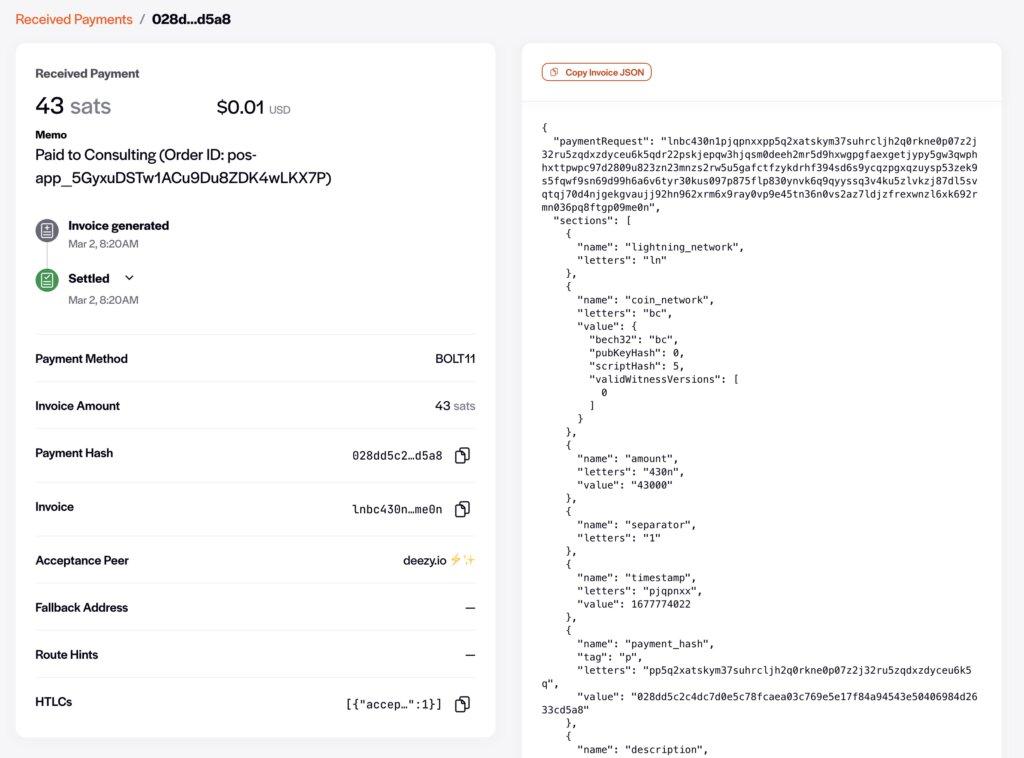Click the lnbc430n…me0n invoice text

pos(397,509)
